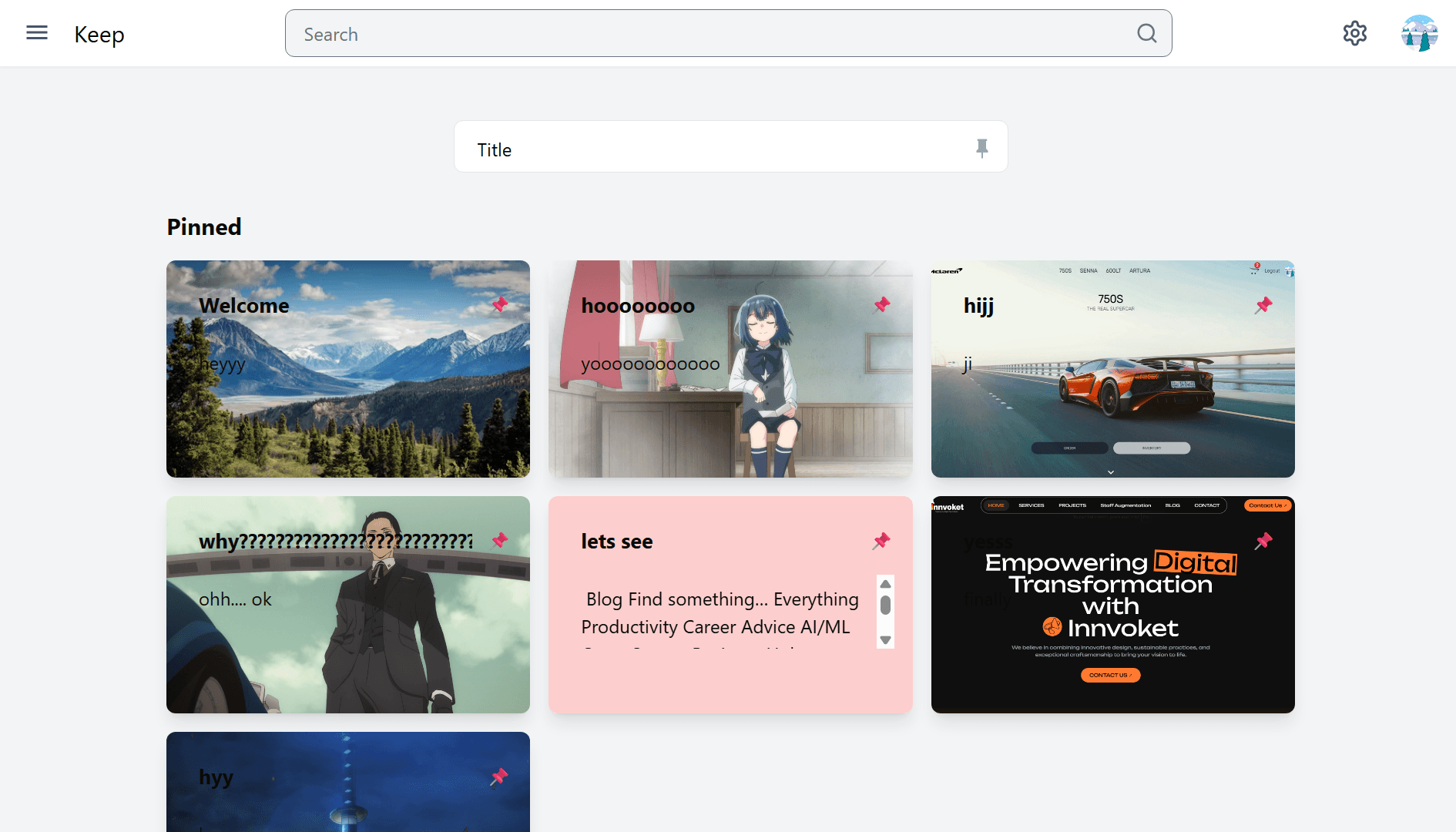This screenshot has width=1456, height=832.
Task: Click the Title field to create a note
Action: point(730,146)
